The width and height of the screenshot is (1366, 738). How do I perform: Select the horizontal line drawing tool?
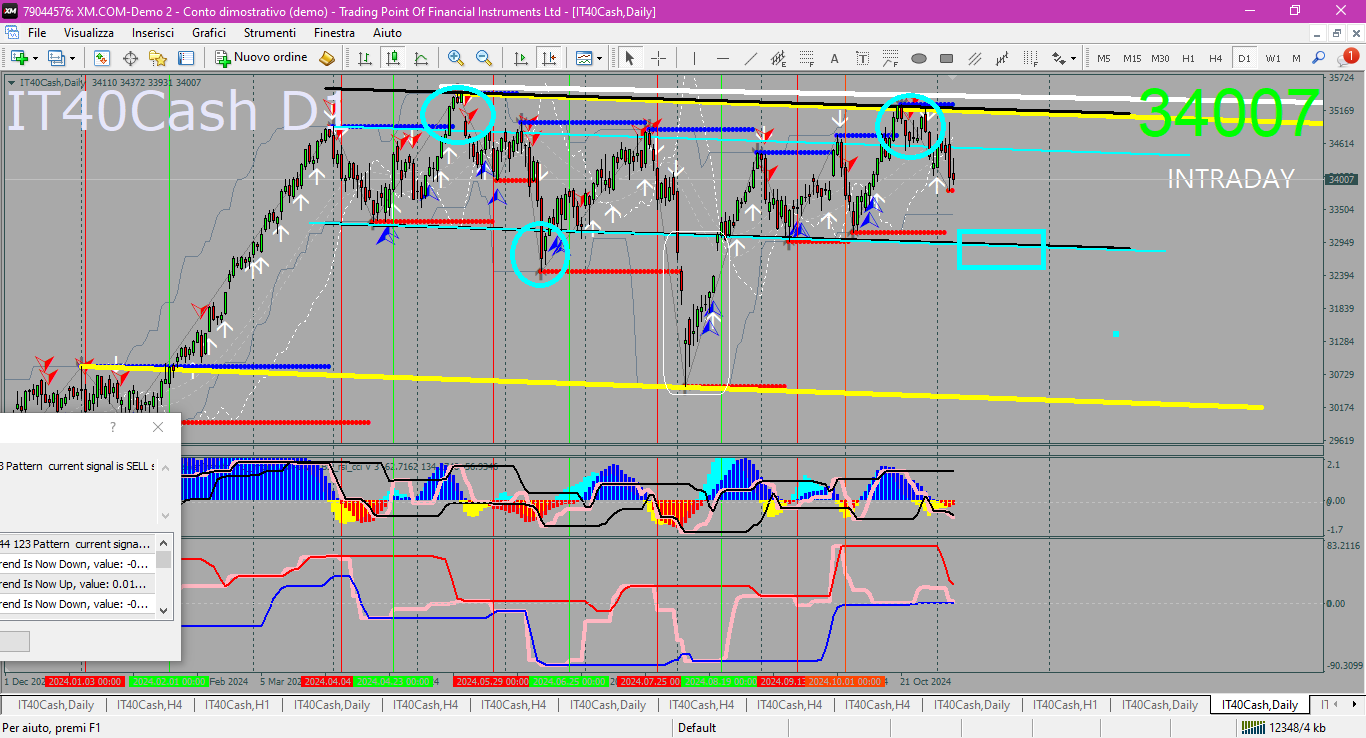coord(723,58)
